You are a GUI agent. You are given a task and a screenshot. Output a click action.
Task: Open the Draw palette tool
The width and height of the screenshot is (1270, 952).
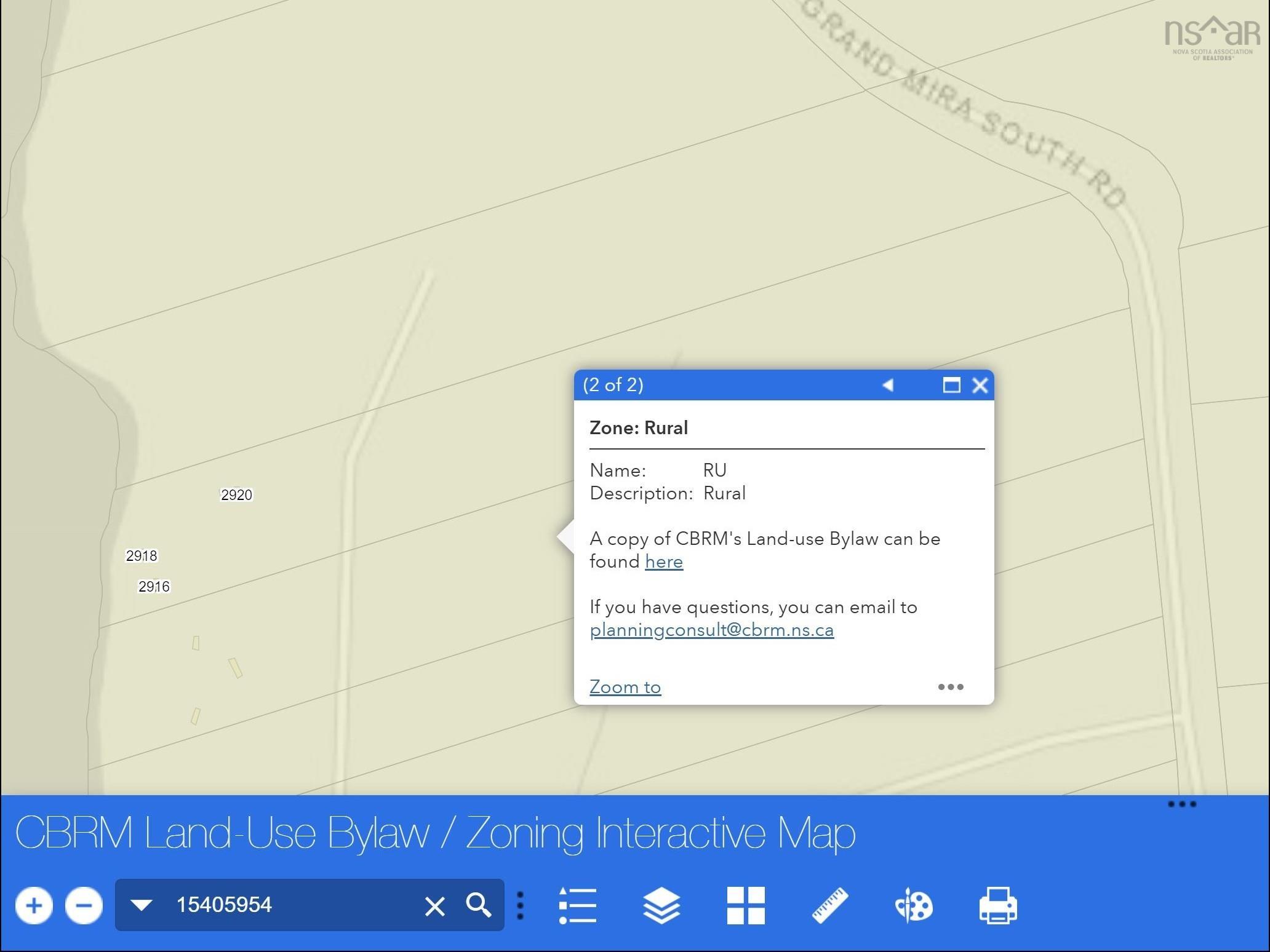tap(914, 905)
